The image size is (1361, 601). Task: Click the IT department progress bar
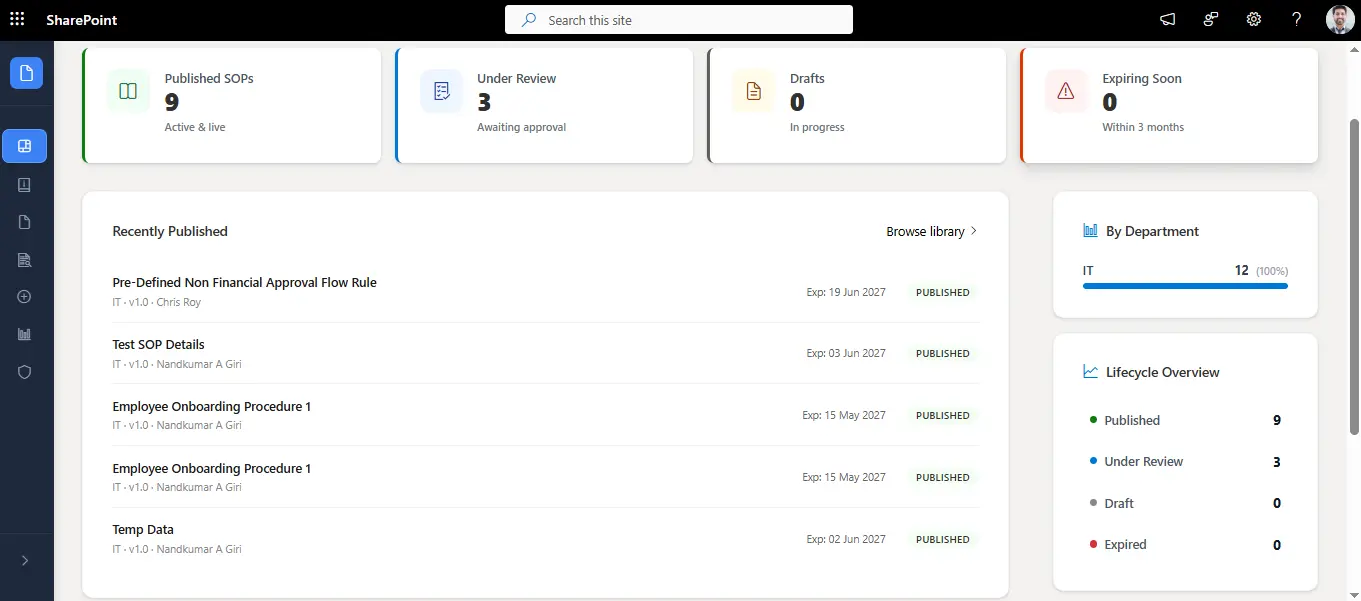point(1185,286)
